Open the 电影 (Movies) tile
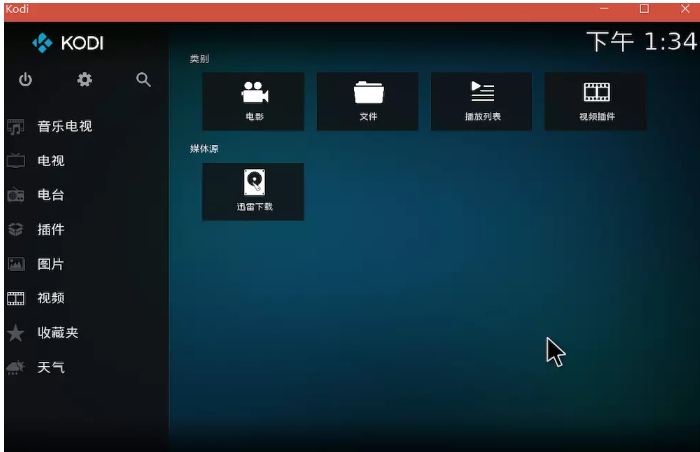 point(254,101)
